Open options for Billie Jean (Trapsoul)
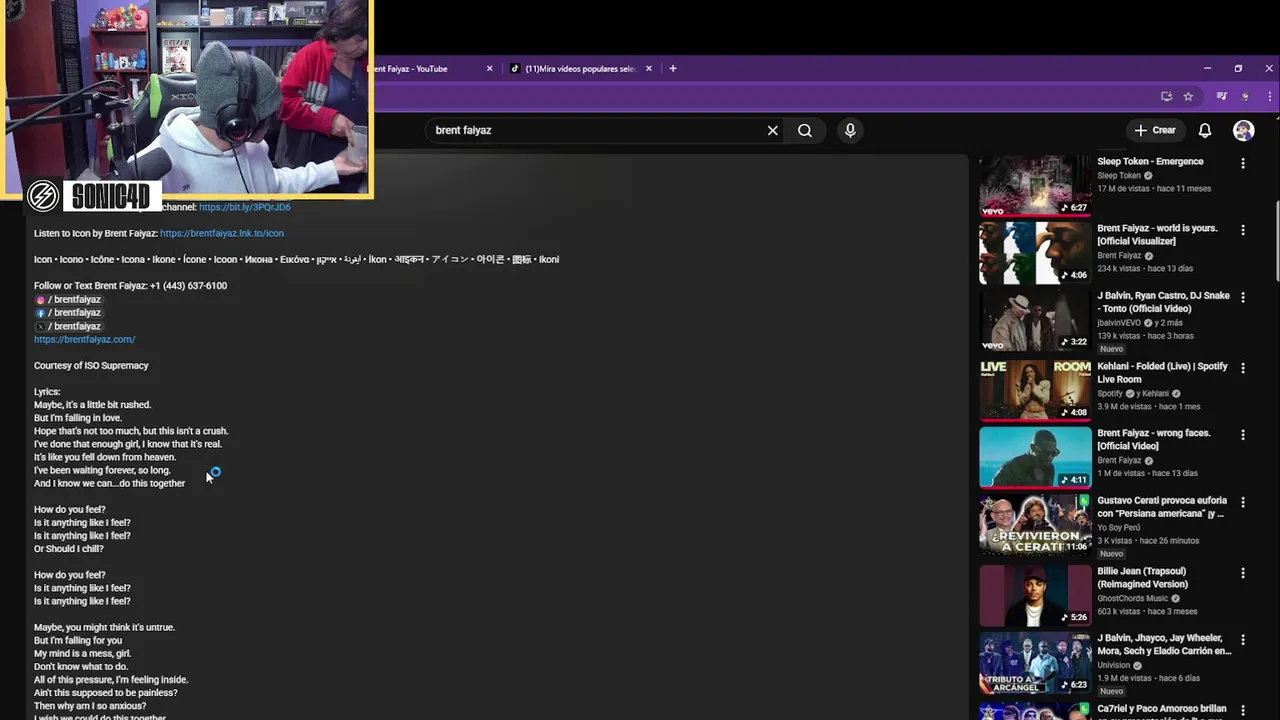The image size is (1280, 720). pyautogui.click(x=1243, y=573)
